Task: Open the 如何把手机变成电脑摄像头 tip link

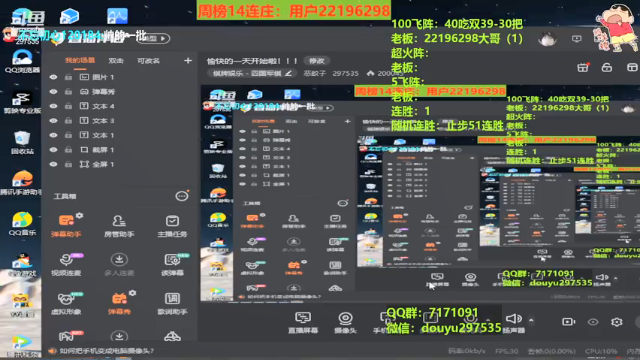Action: point(107,351)
